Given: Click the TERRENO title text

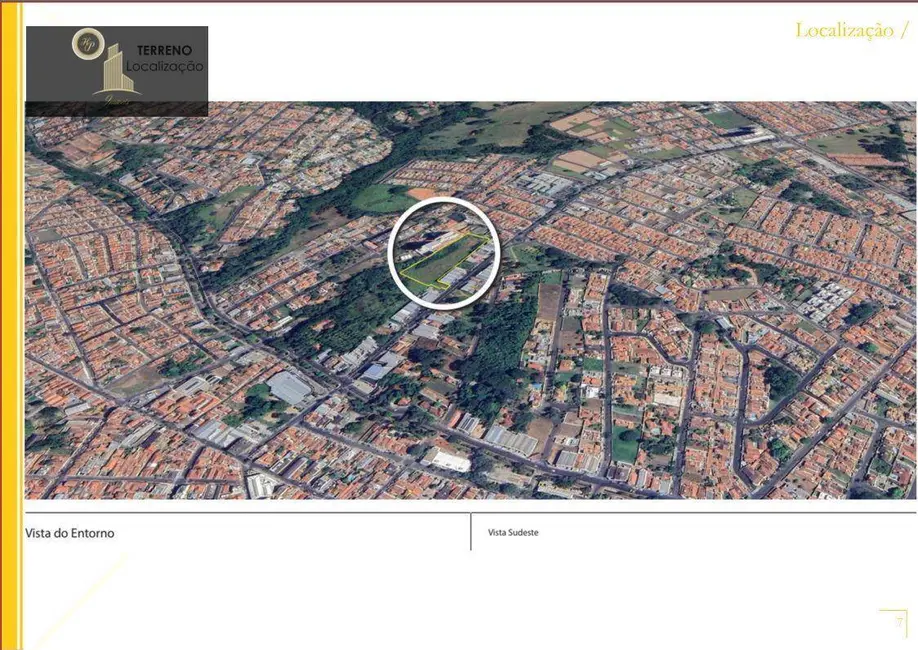Looking at the screenshot, I should [164, 49].
